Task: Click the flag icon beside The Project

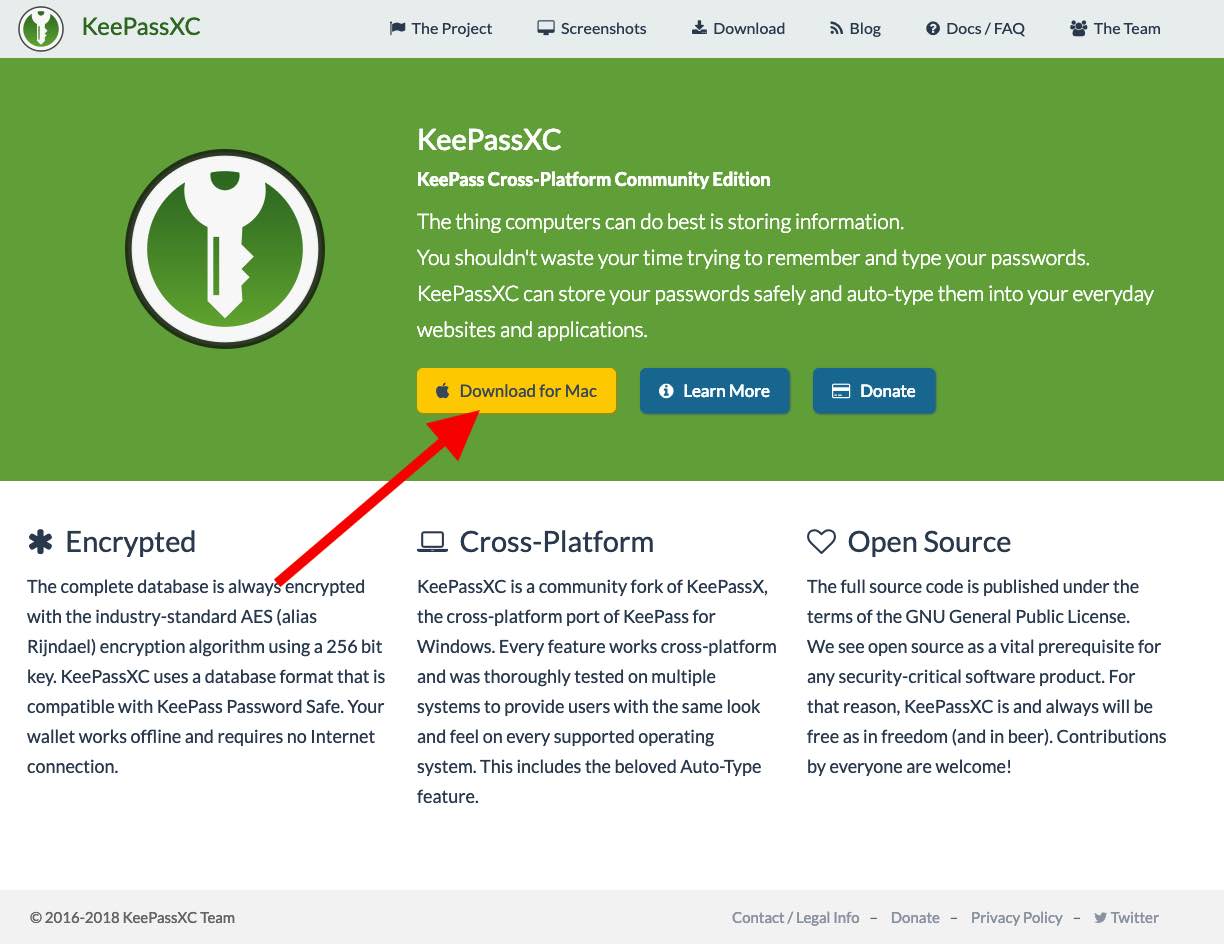Action: [x=397, y=28]
